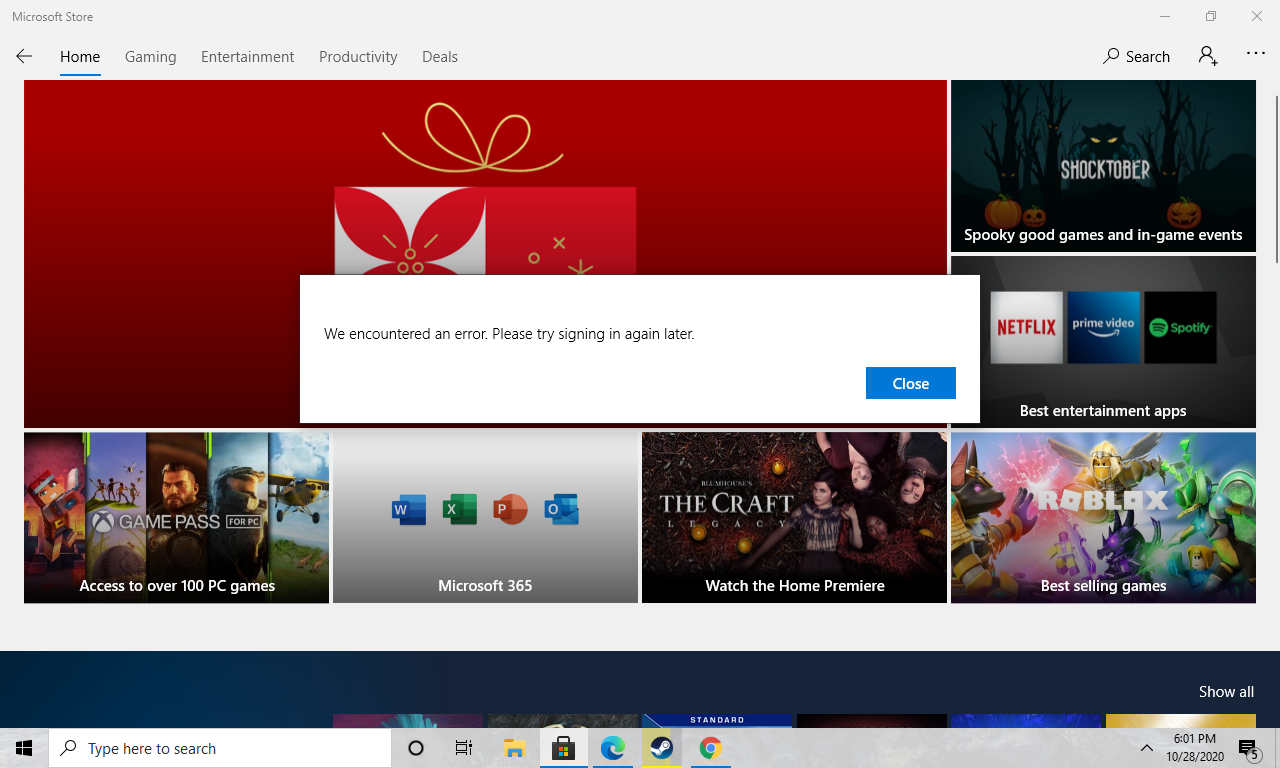The height and width of the screenshot is (768, 1280).
Task: Click the Microsoft Store taskbar icon
Action: 563,748
